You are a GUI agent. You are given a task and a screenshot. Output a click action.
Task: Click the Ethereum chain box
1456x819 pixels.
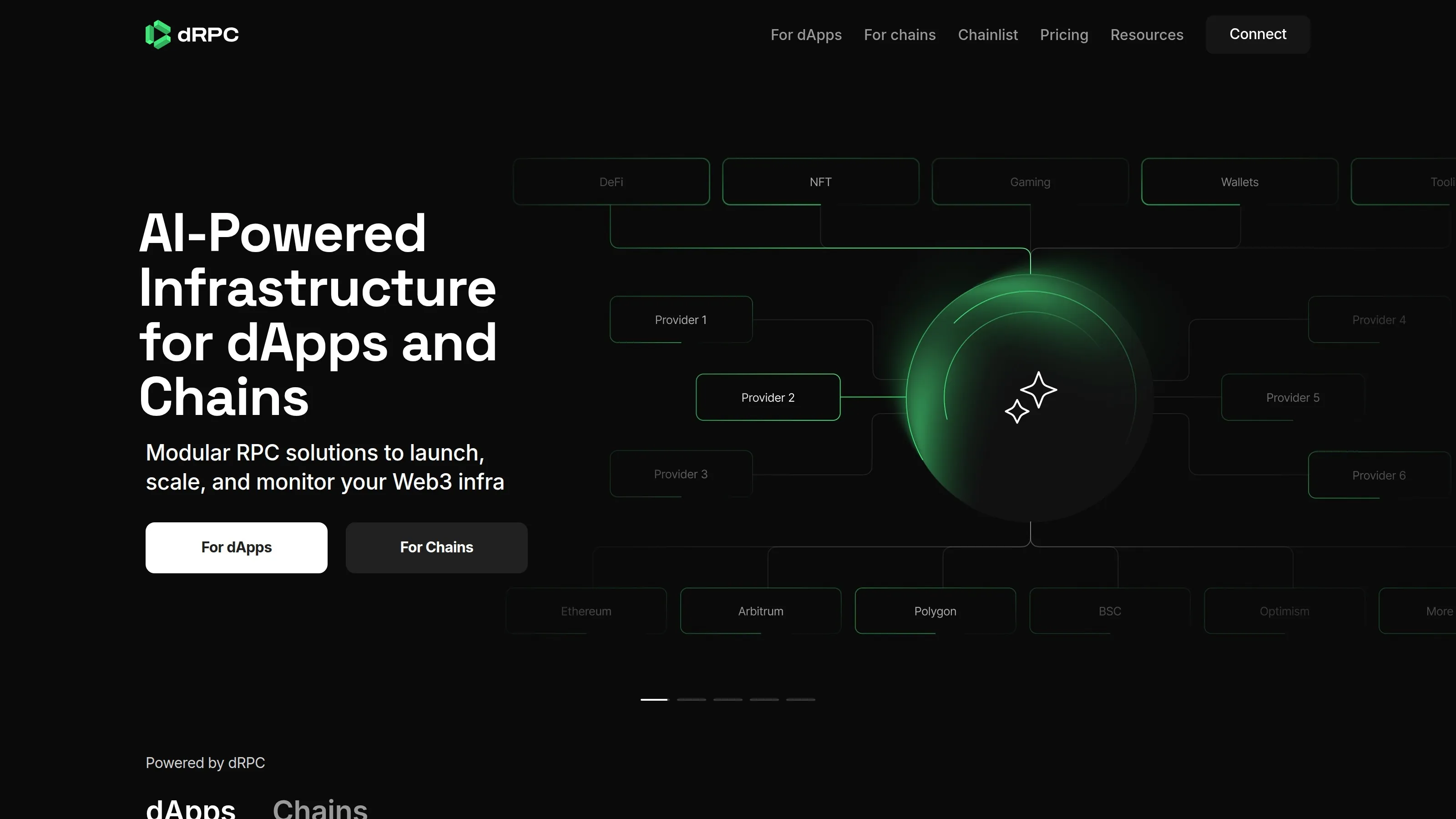coord(586,611)
